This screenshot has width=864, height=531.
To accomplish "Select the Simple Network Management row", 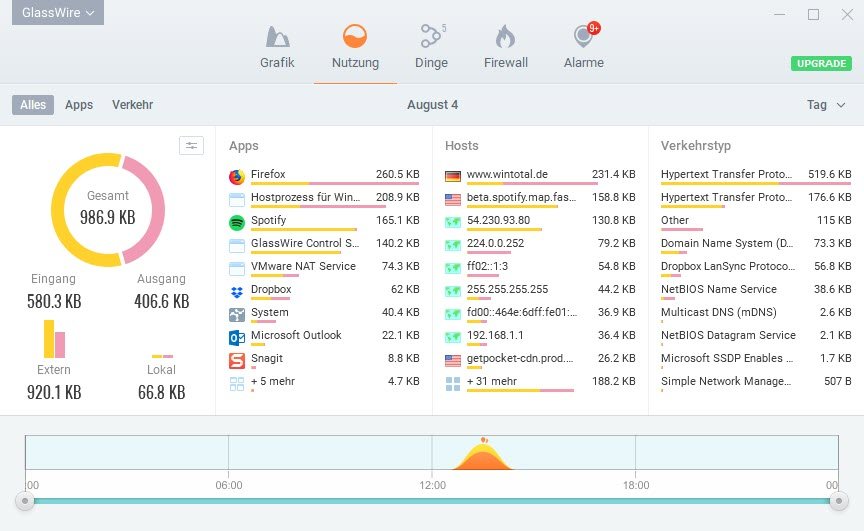I will [756, 383].
